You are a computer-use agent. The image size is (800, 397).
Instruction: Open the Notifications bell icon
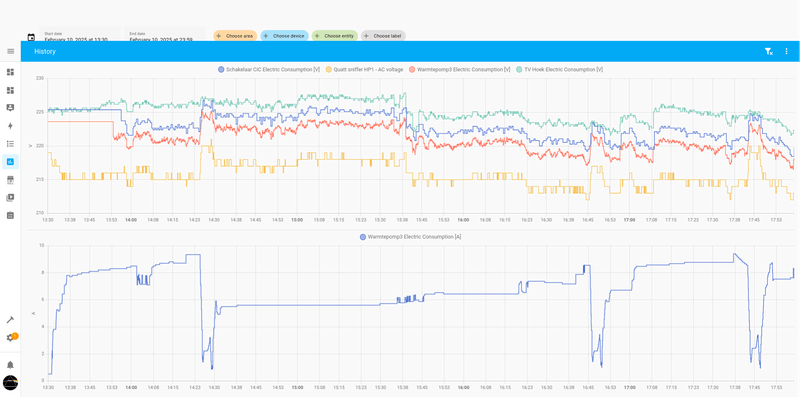click(x=10, y=365)
